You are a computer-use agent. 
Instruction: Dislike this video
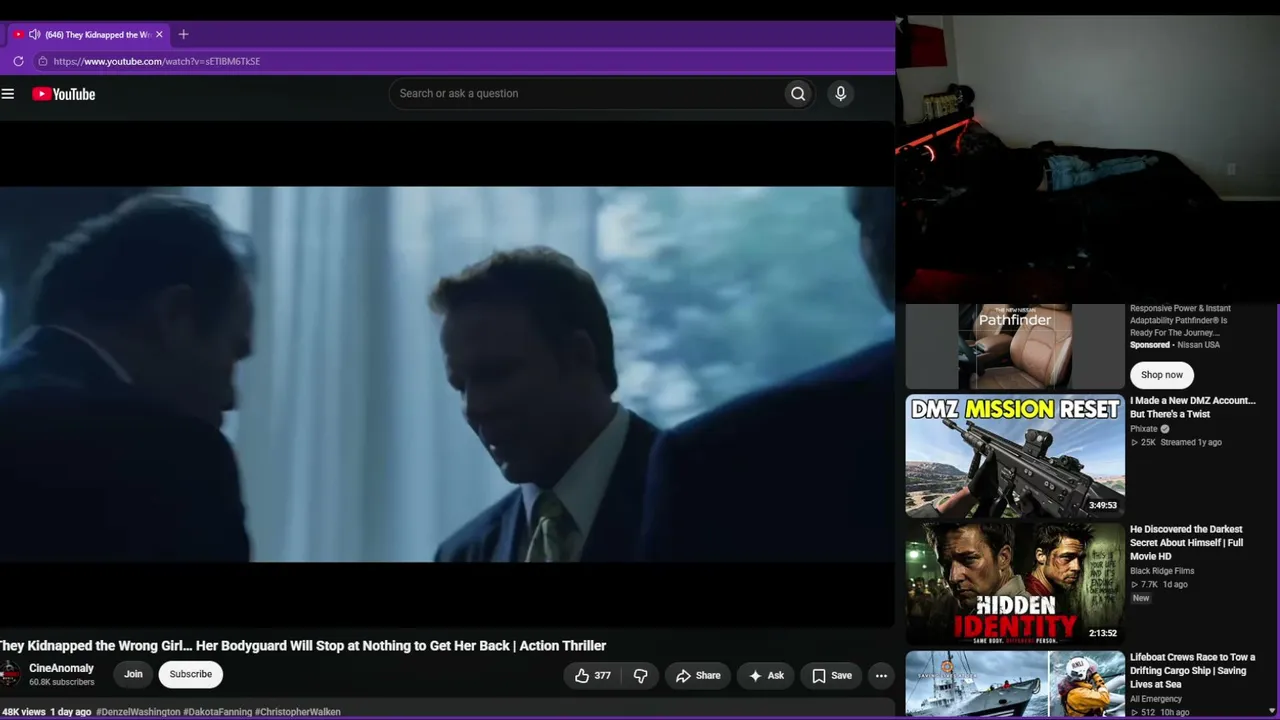pyautogui.click(x=641, y=676)
